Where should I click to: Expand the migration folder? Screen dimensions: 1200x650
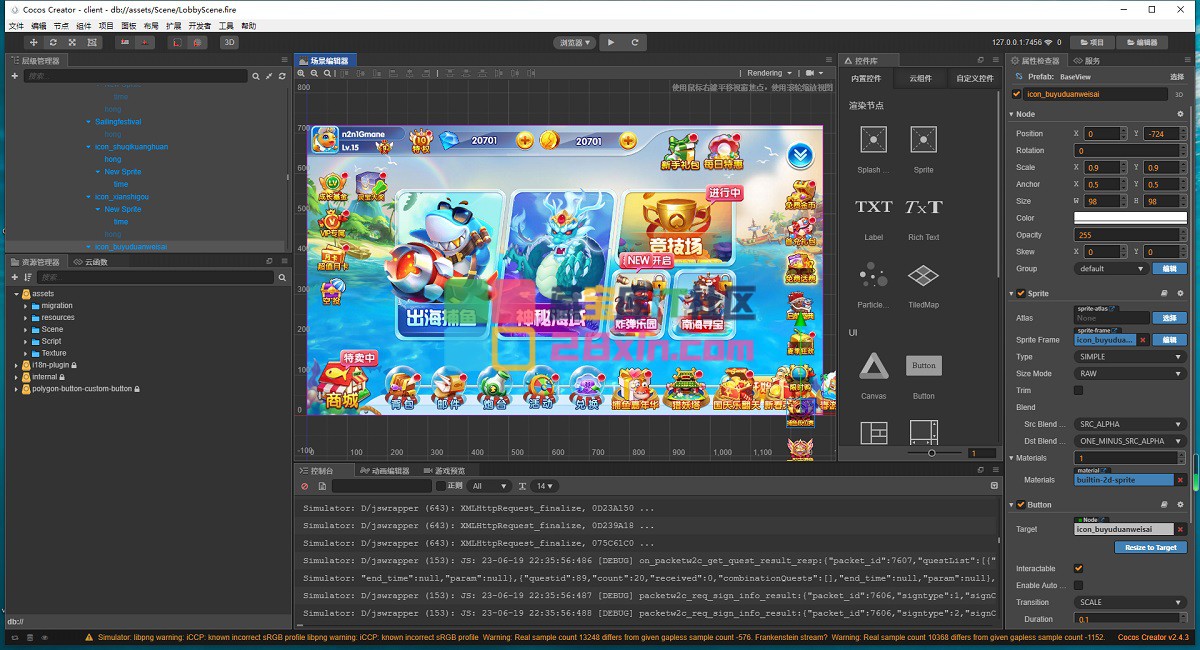25,306
